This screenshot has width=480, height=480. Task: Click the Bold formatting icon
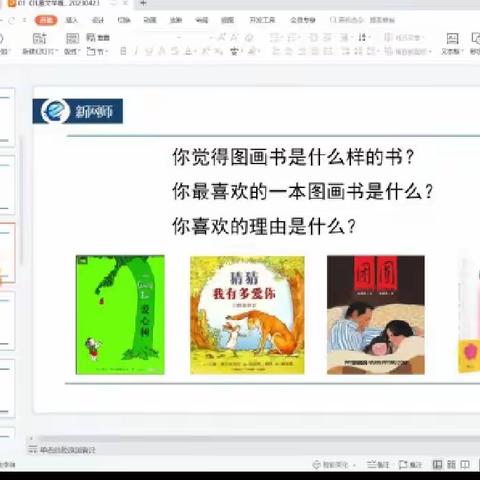coord(123,51)
